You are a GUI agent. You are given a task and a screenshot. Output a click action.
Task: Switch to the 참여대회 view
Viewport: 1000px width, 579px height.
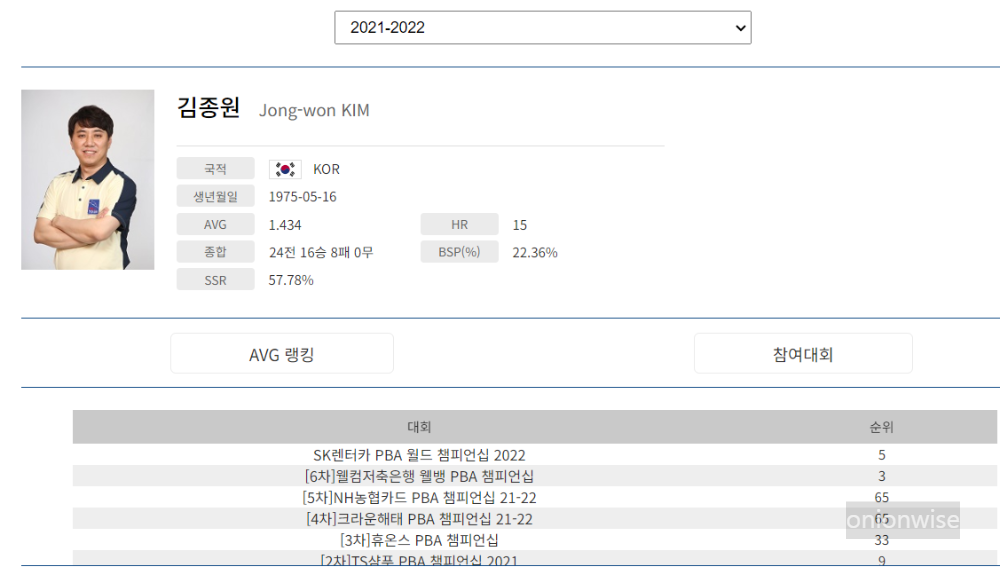point(803,352)
